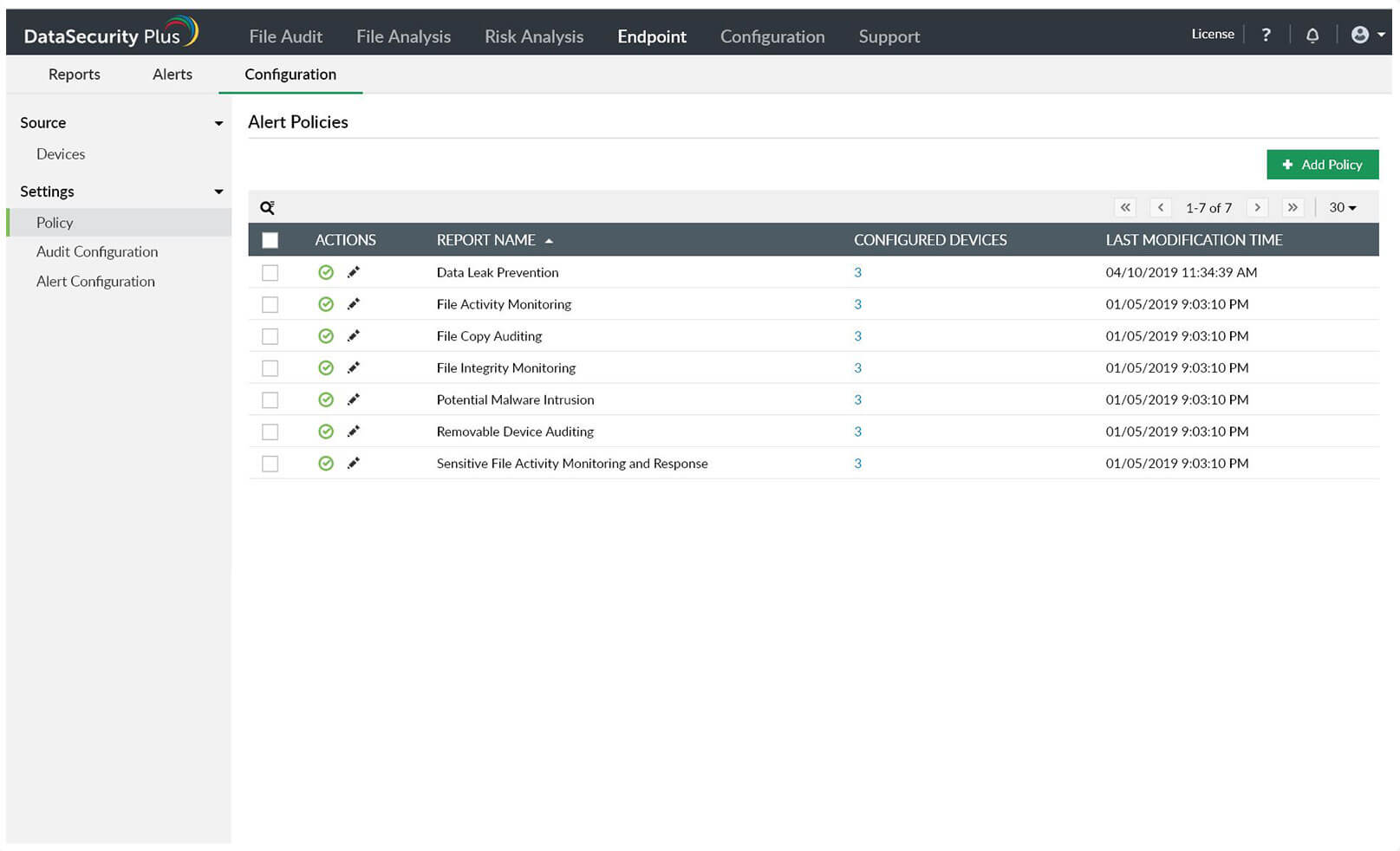Click the File Copy Auditing enabled status icon

(326, 336)
